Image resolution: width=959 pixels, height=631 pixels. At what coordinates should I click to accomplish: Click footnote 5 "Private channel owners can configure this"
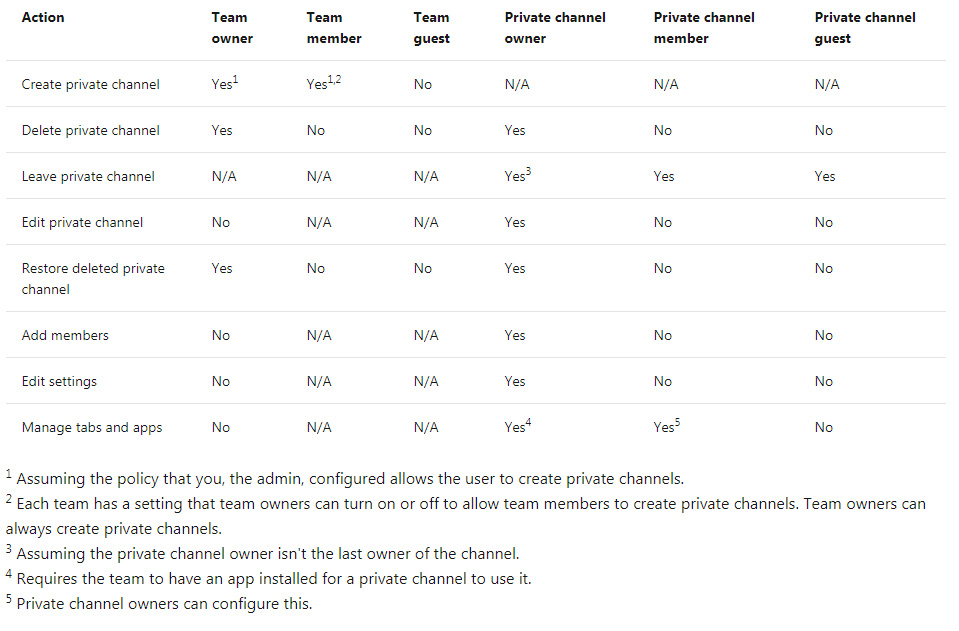pyautogui.click(x=164, y=604)
